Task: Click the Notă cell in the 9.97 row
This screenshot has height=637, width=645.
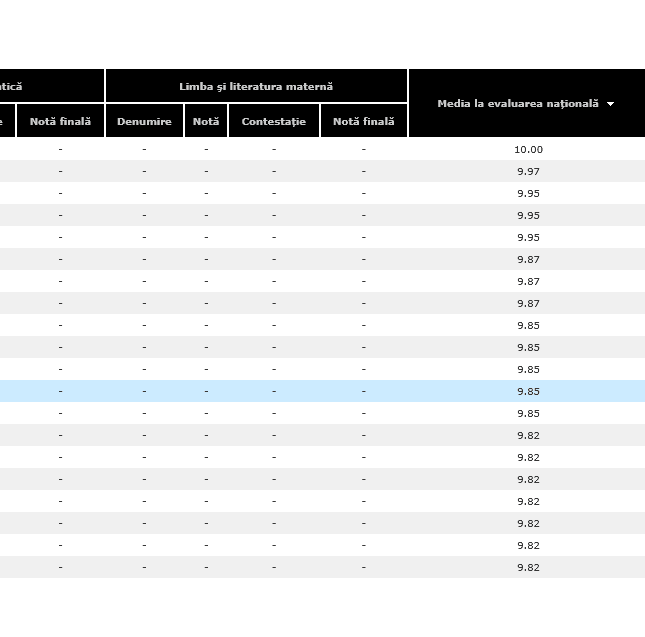Action: pyautogui.click(x=206, y=172)
